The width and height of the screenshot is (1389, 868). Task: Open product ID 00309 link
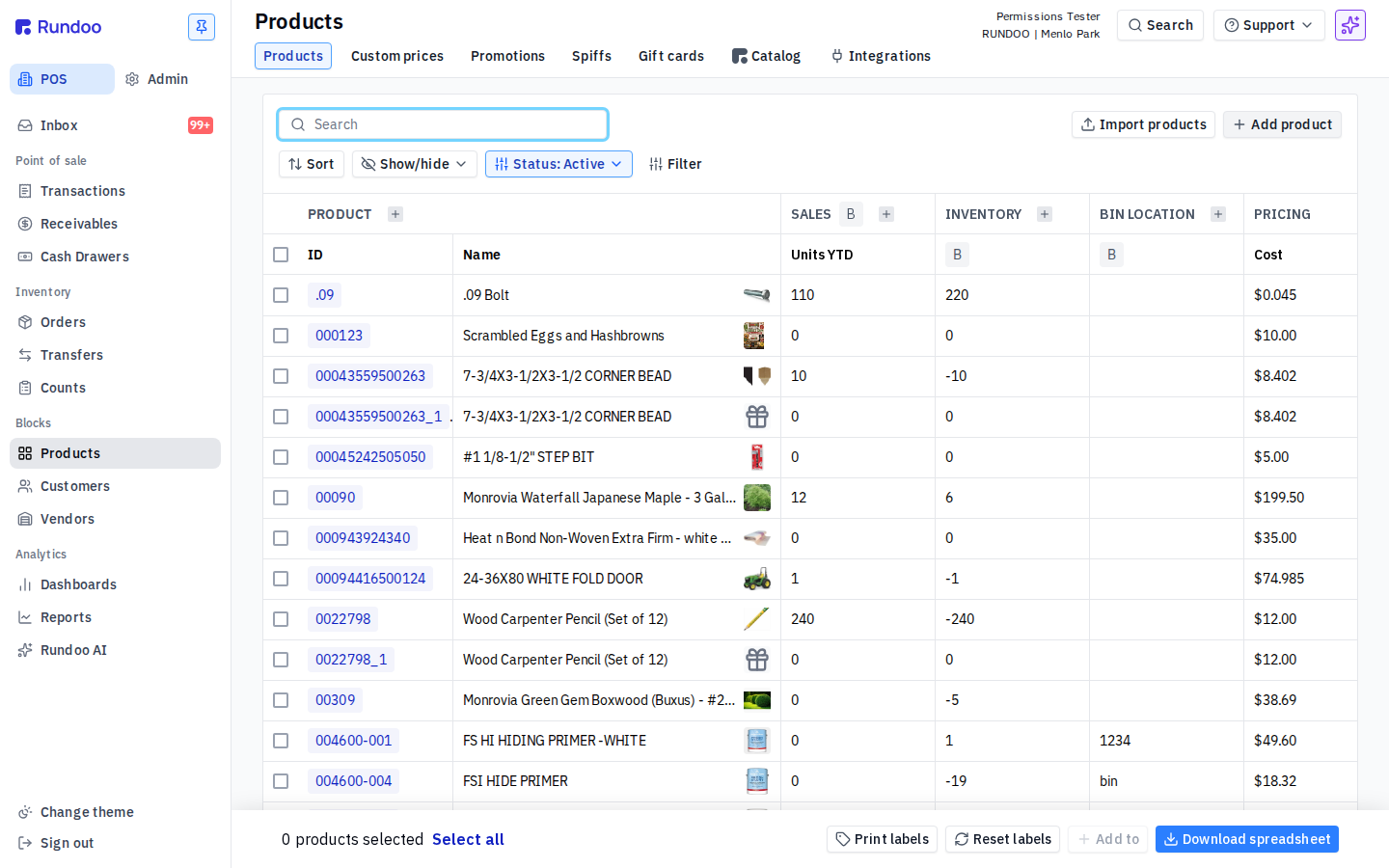[x=335, y=700]
